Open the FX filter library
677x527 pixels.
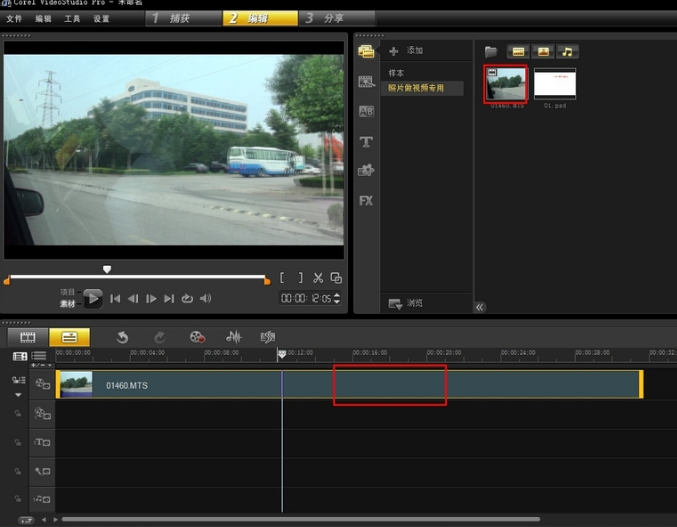pos(366,200)
